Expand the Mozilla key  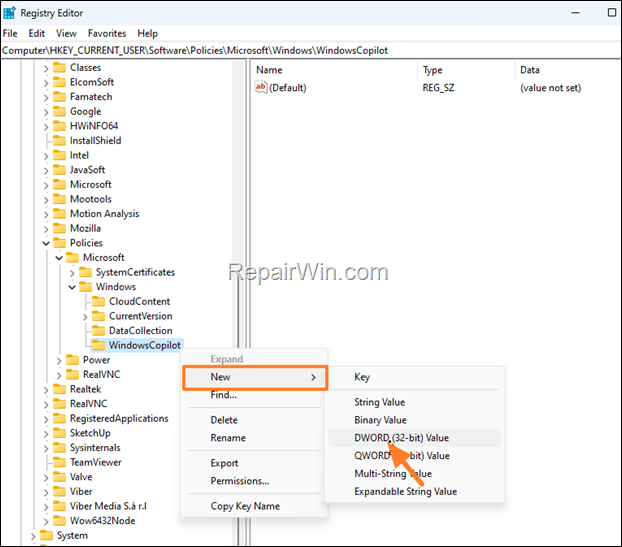46,229
